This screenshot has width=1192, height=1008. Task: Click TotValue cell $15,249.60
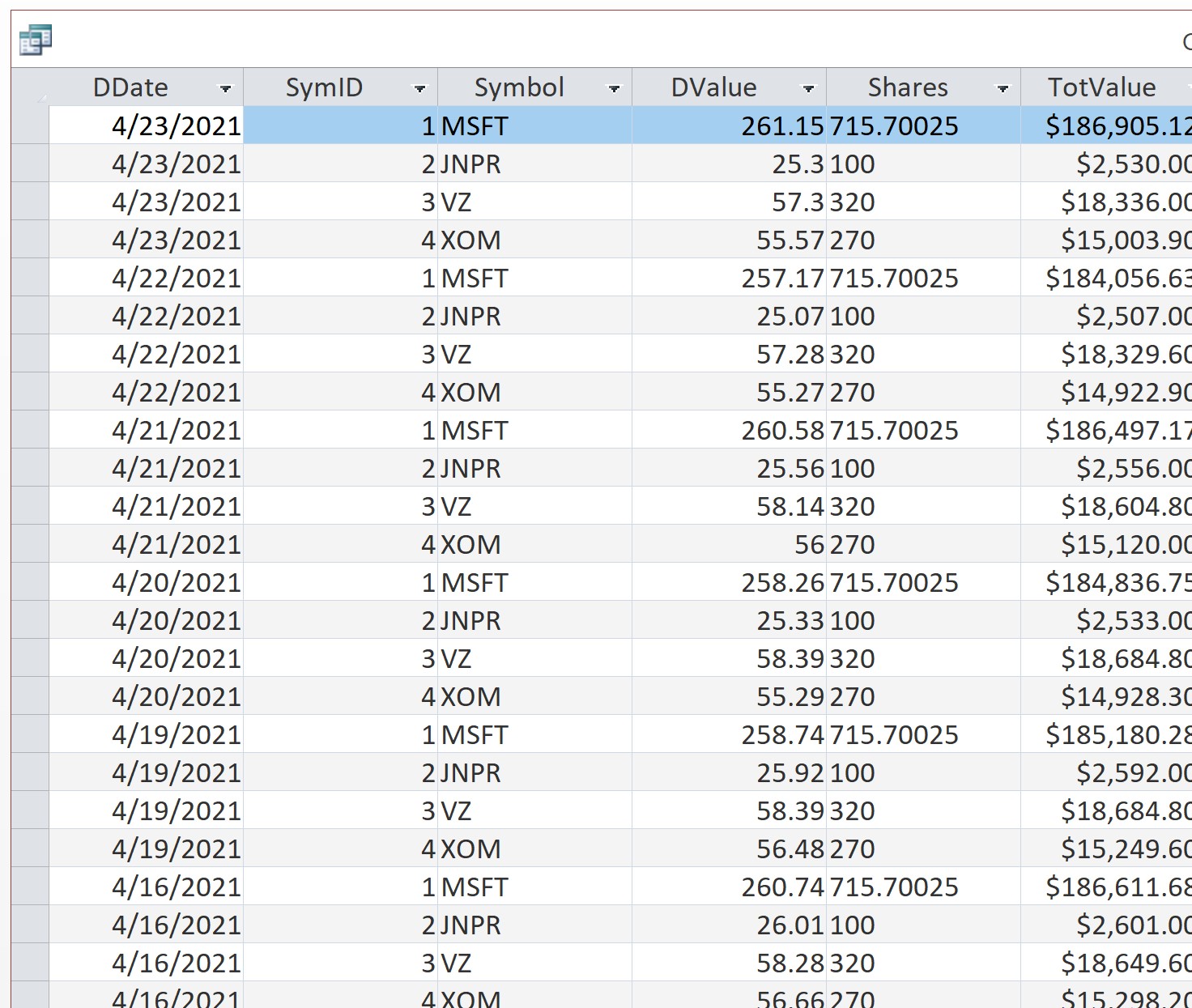[x=1106, y=849]
